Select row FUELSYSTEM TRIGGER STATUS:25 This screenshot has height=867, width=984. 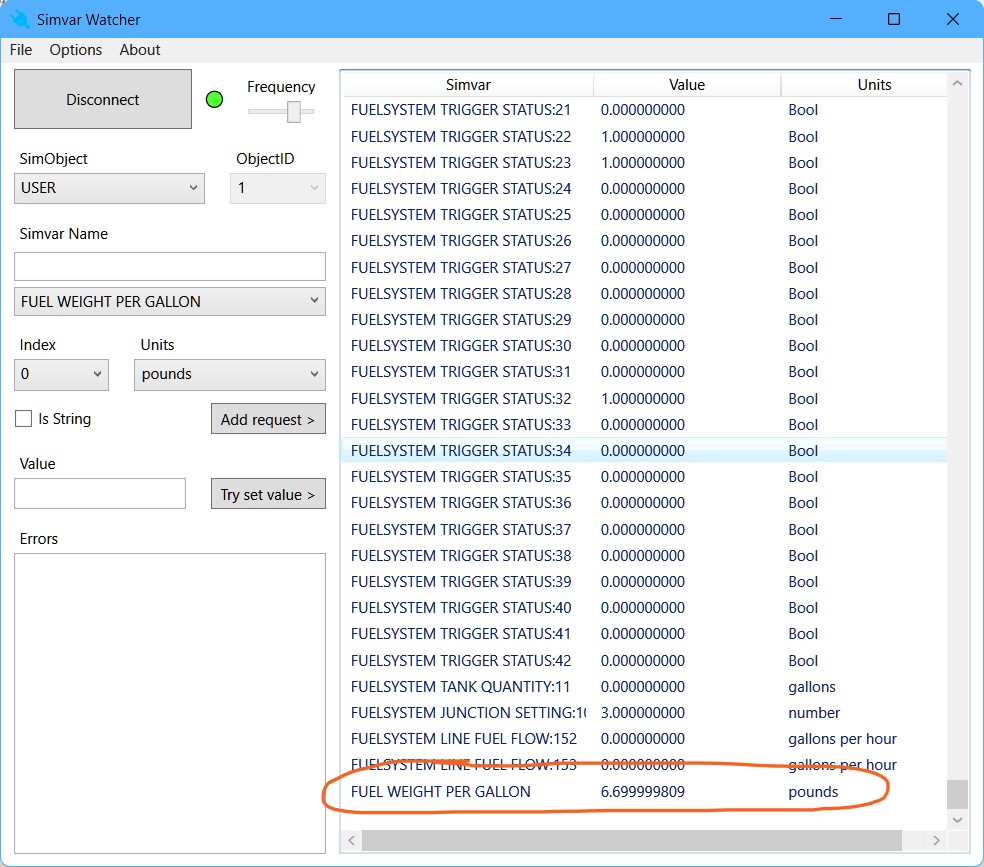coord(644,215)
